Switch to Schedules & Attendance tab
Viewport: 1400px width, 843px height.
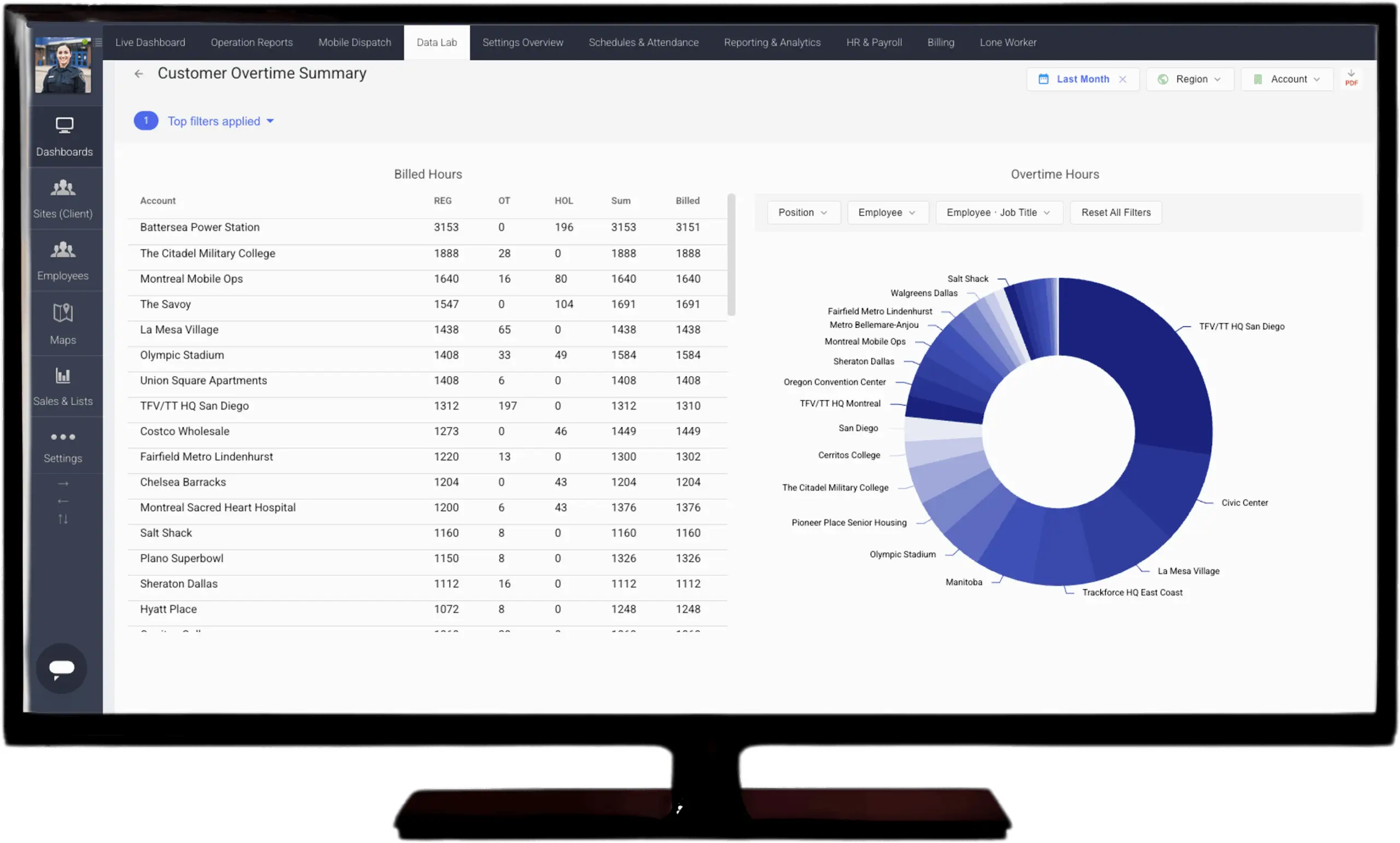tap(643, 43)
